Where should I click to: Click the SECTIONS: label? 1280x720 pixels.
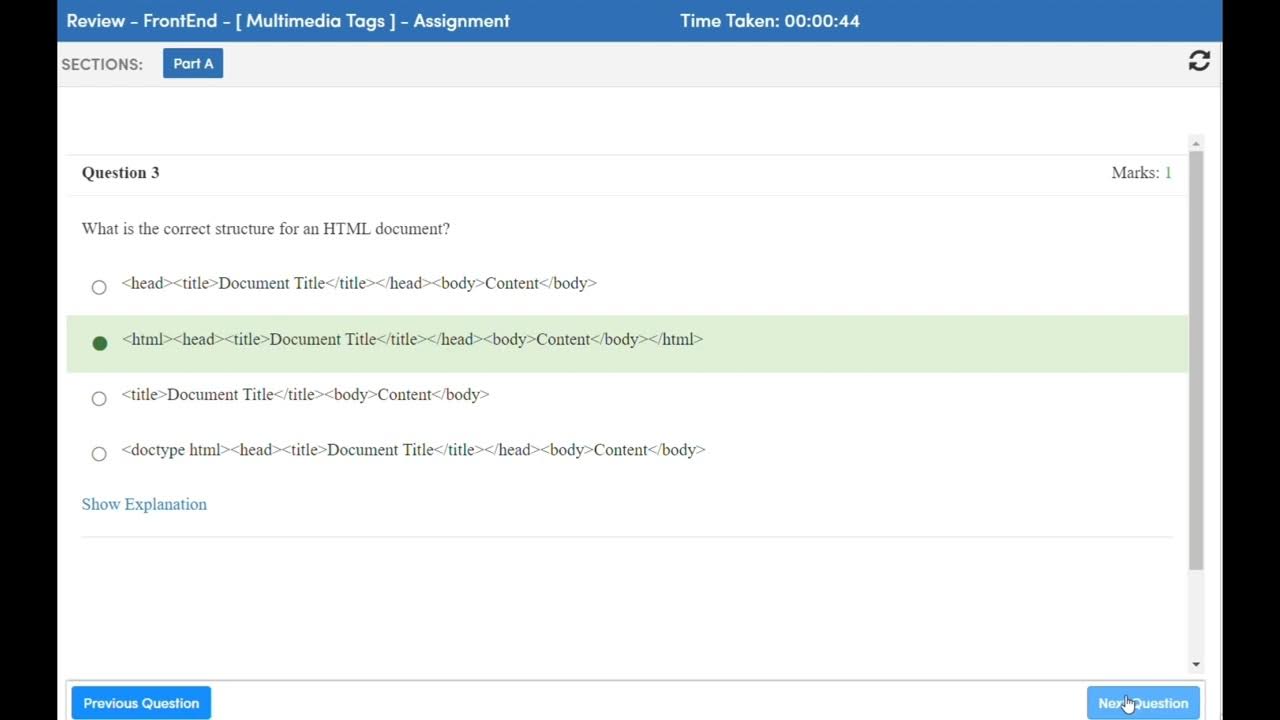102,64
